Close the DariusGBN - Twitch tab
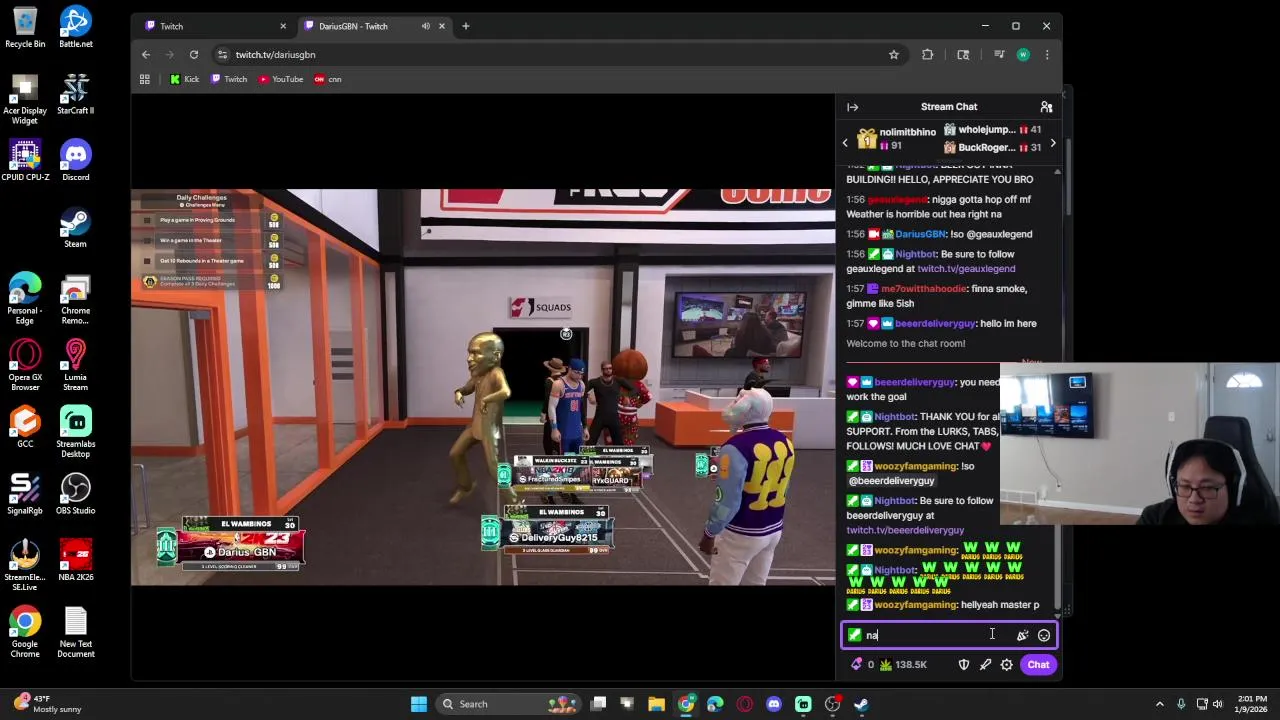This screenshot has height=720, width=1280. pyautogui.click(x=441, y=26)
